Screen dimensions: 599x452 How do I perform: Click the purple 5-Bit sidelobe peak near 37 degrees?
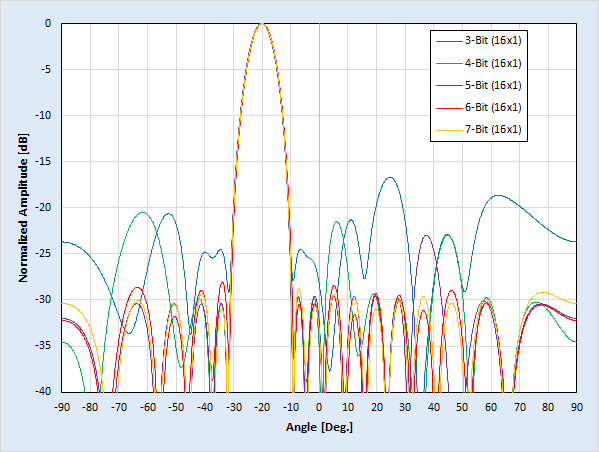426,235
